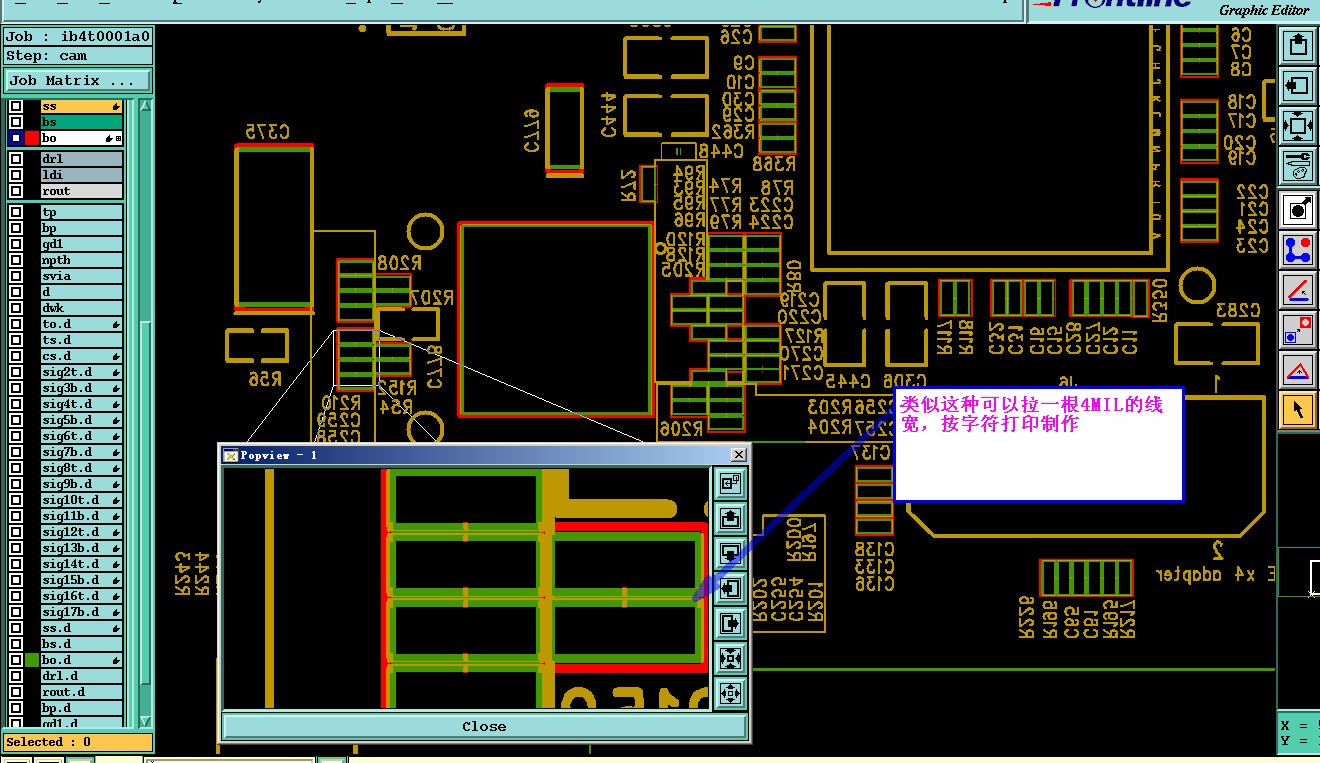The image size is (1320, 763).
Task: Open the wrench and palette settings icon
Action: coord(1298,166)
